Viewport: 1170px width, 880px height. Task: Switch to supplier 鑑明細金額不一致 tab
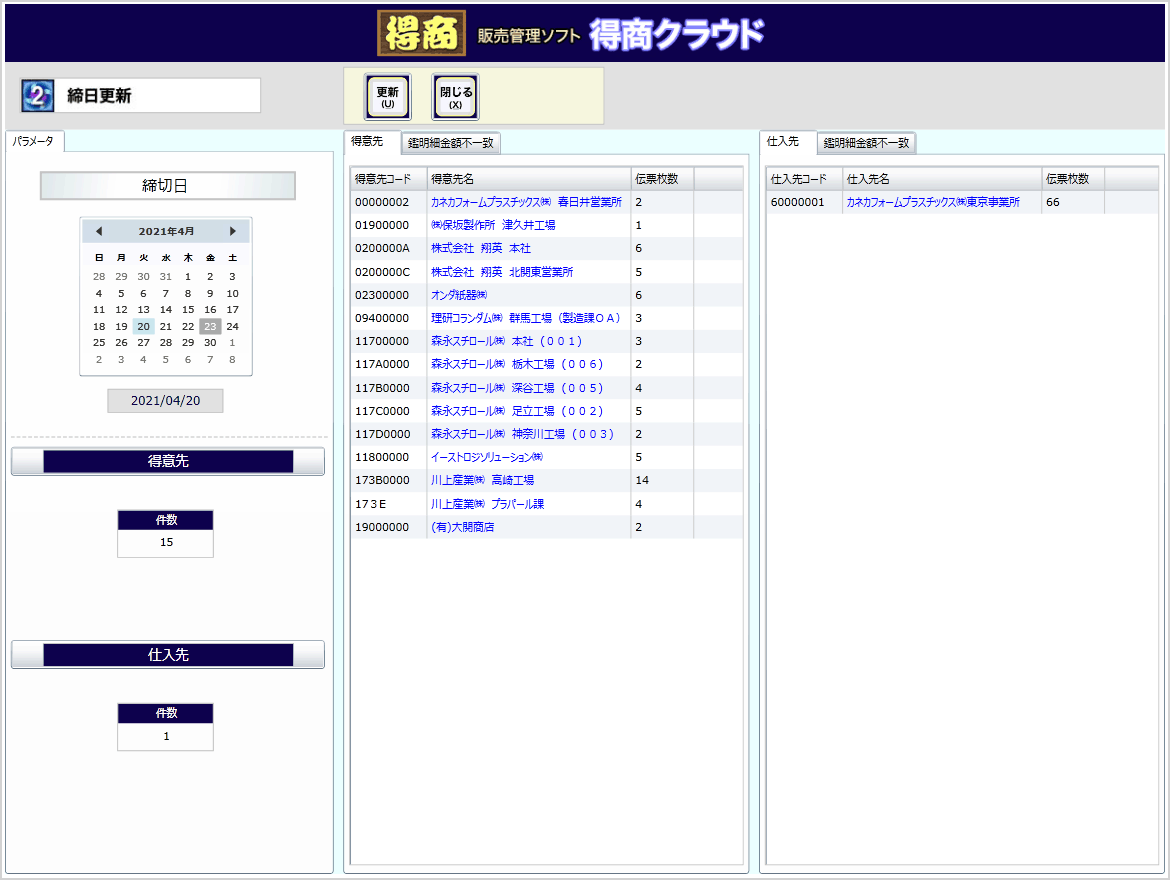point(866,143)
